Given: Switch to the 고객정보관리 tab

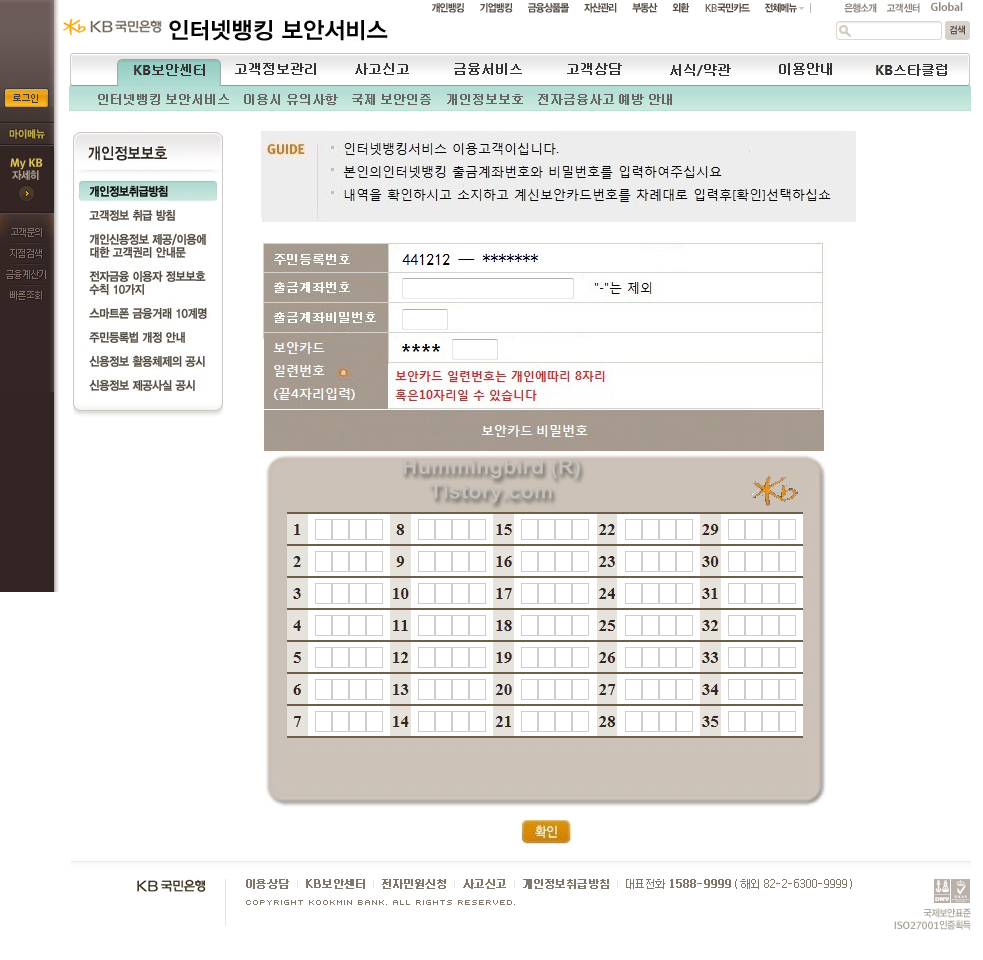Looking at the screenshot, I should (276, 70).
